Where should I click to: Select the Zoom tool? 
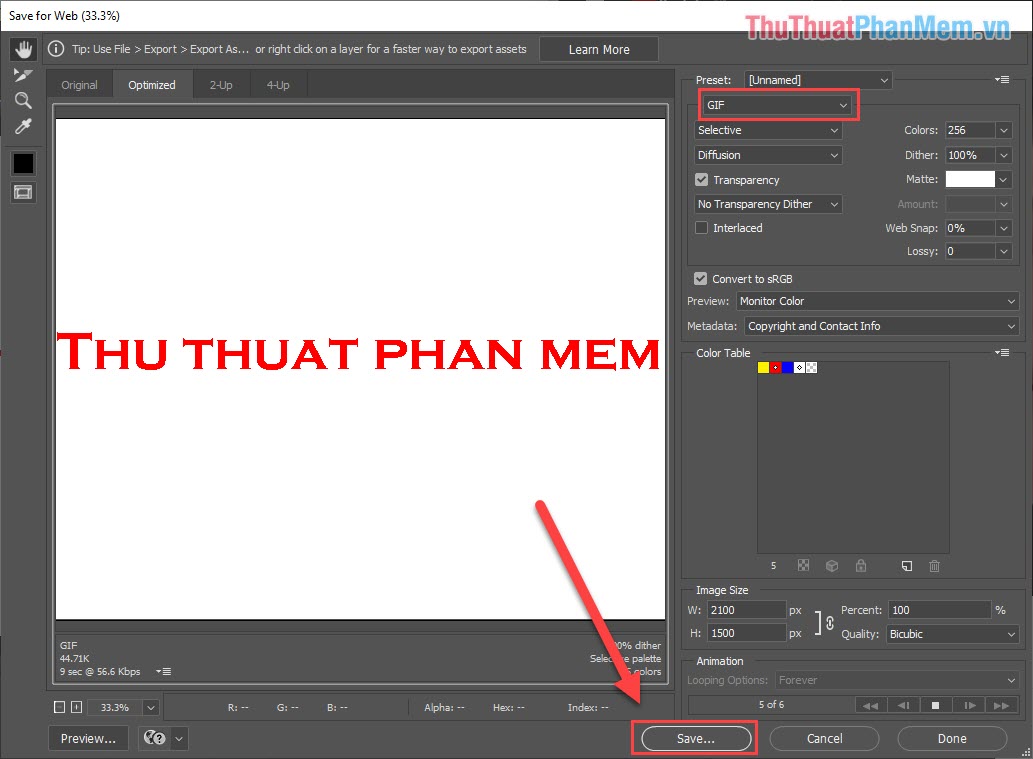[23, 100]
